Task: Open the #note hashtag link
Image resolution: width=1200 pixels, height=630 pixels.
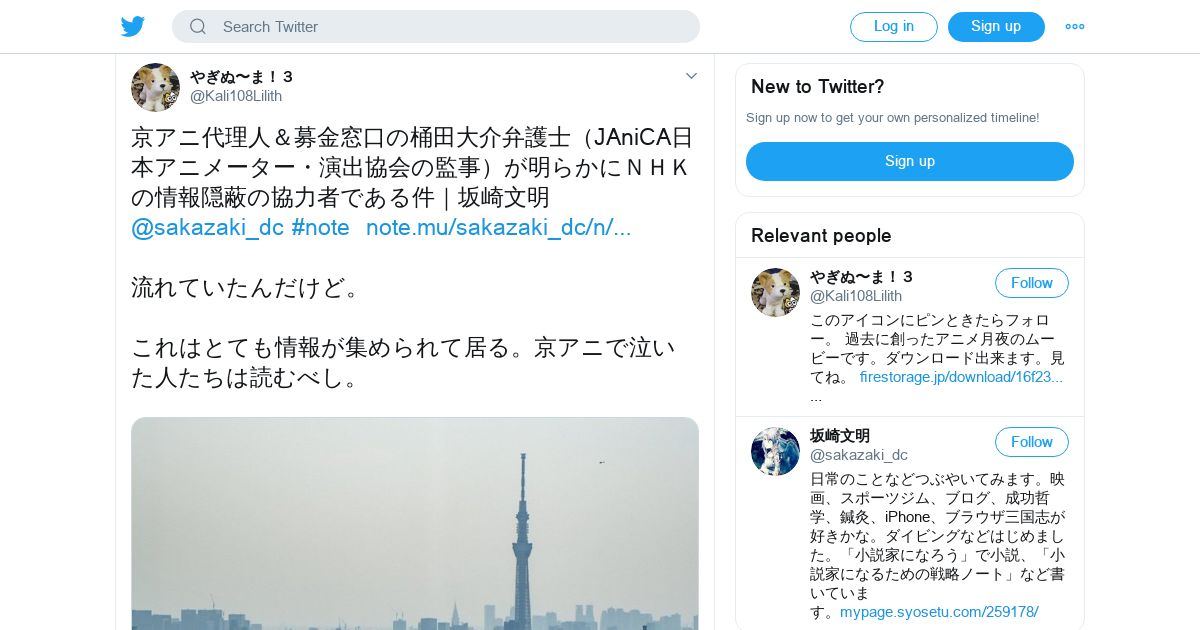Action: tap(320, 227)
